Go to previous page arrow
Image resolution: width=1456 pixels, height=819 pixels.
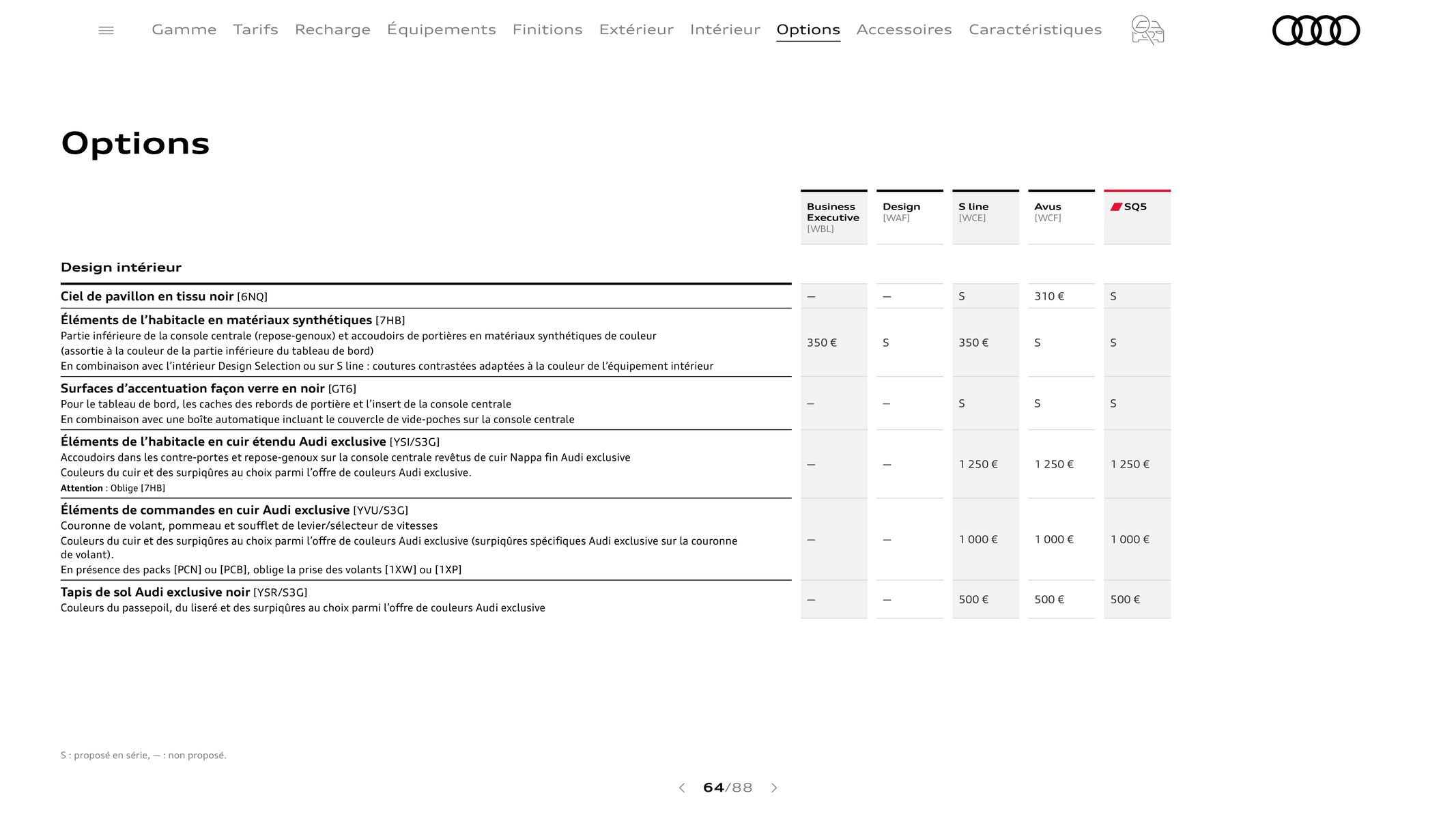point(681,788)
